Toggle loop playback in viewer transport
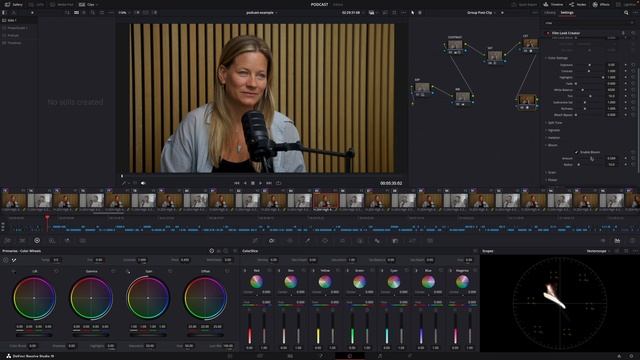Screen dimensions: 640x360 [278, 183]
